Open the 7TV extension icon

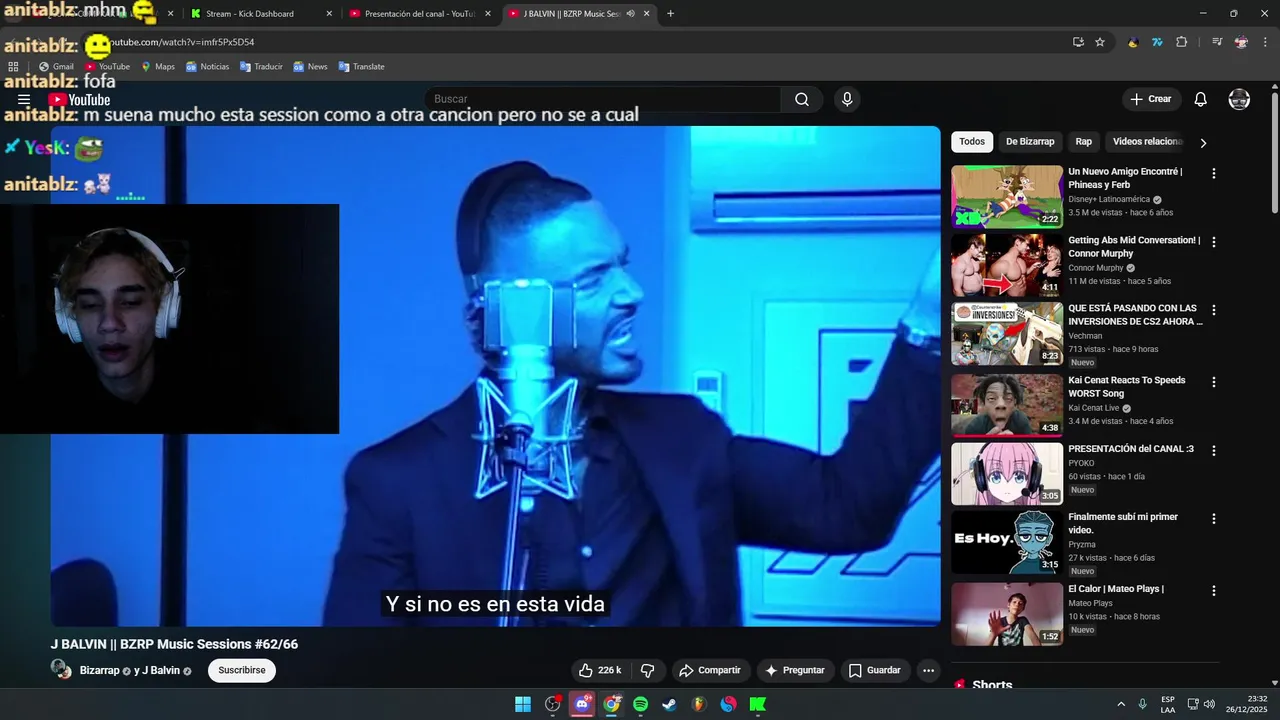[1157, 42]
